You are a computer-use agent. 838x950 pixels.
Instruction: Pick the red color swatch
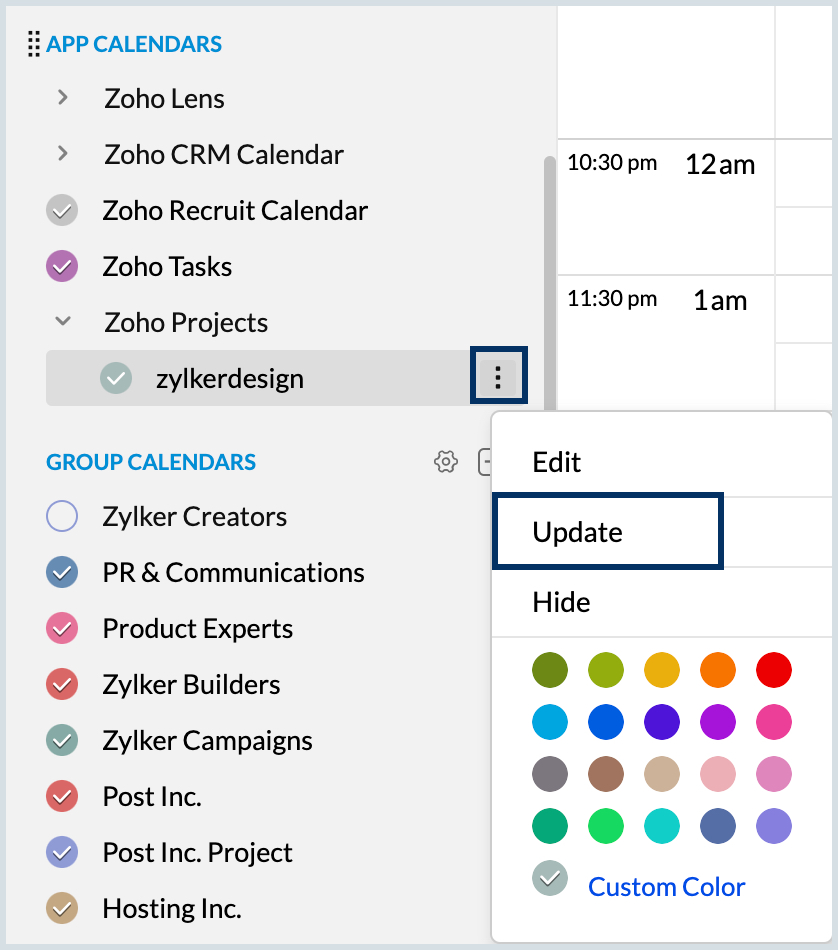point(774,670)
